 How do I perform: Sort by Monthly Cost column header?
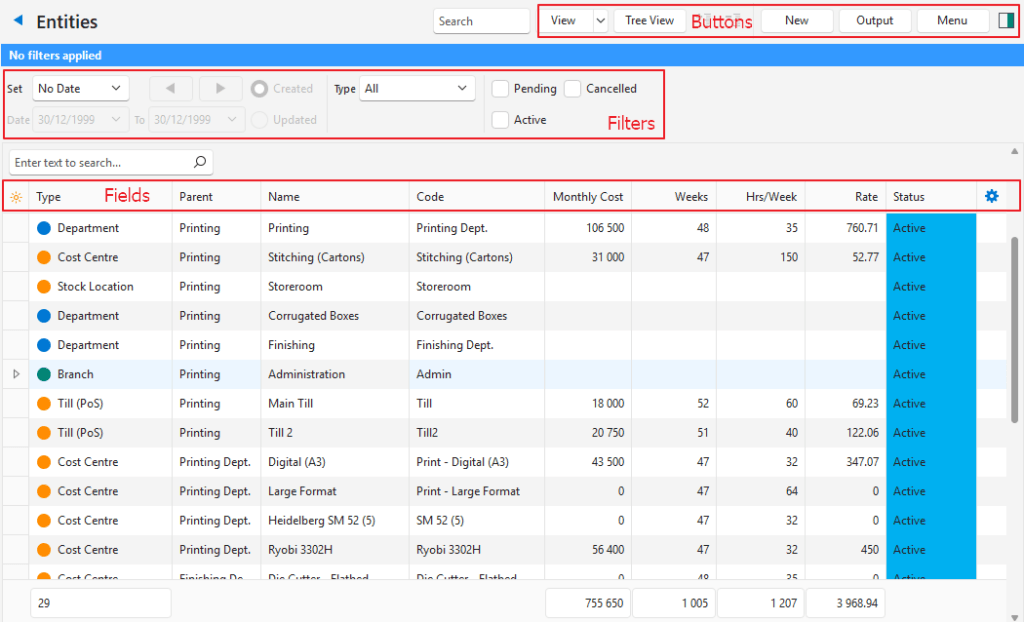[588, 197]
